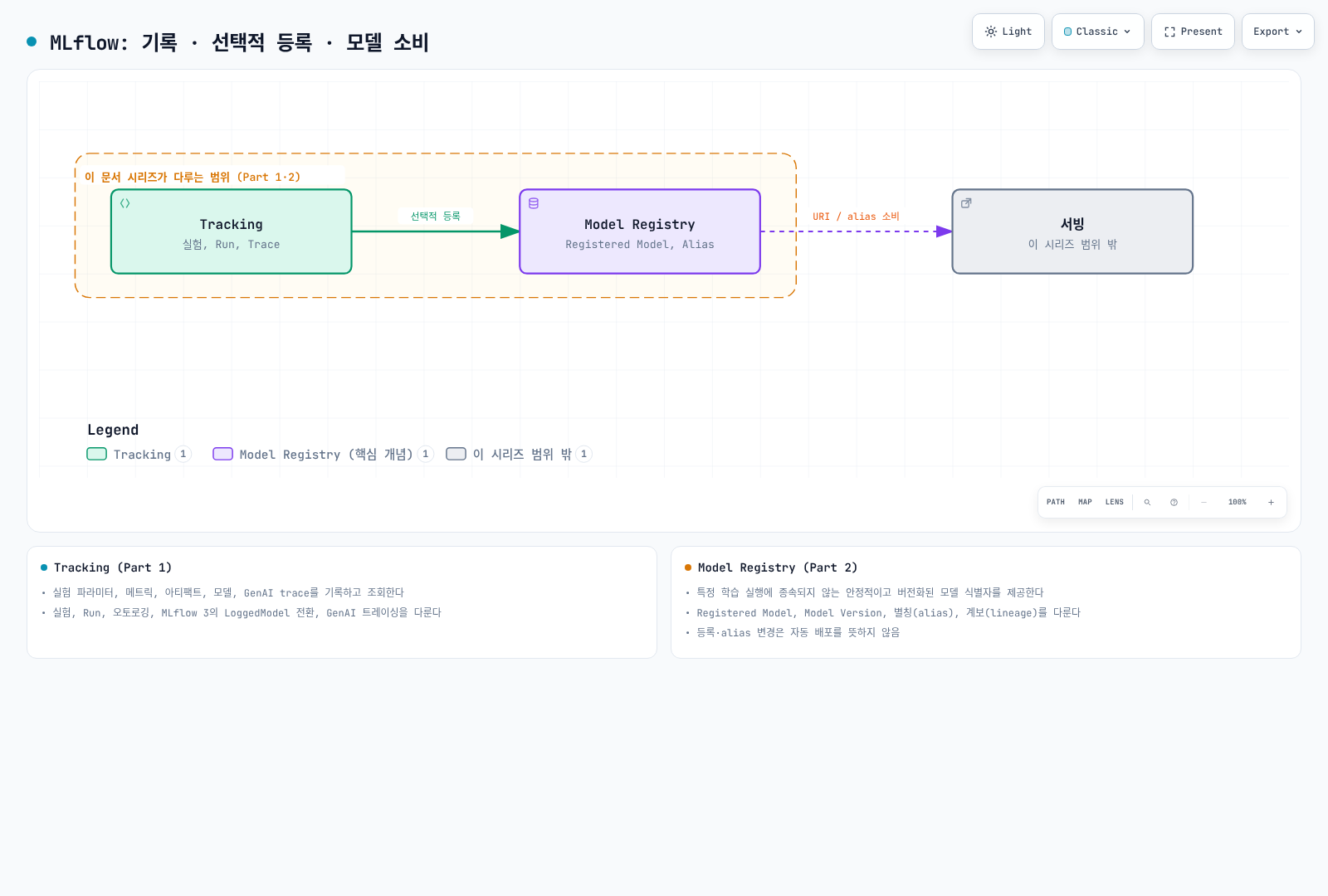Image resolution: width=1328 pixels, height=896 pixels.
Task: Click the search magnifier icon
Action: 1147,502
